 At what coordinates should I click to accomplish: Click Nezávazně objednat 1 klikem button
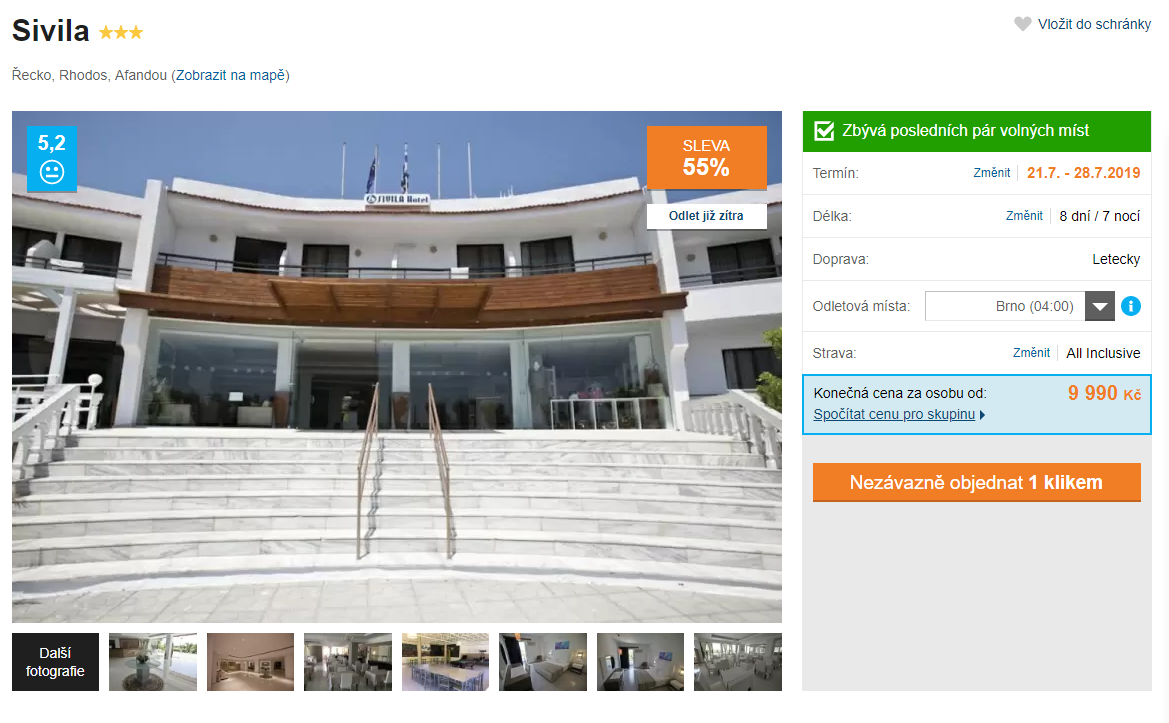pos(977,482)
